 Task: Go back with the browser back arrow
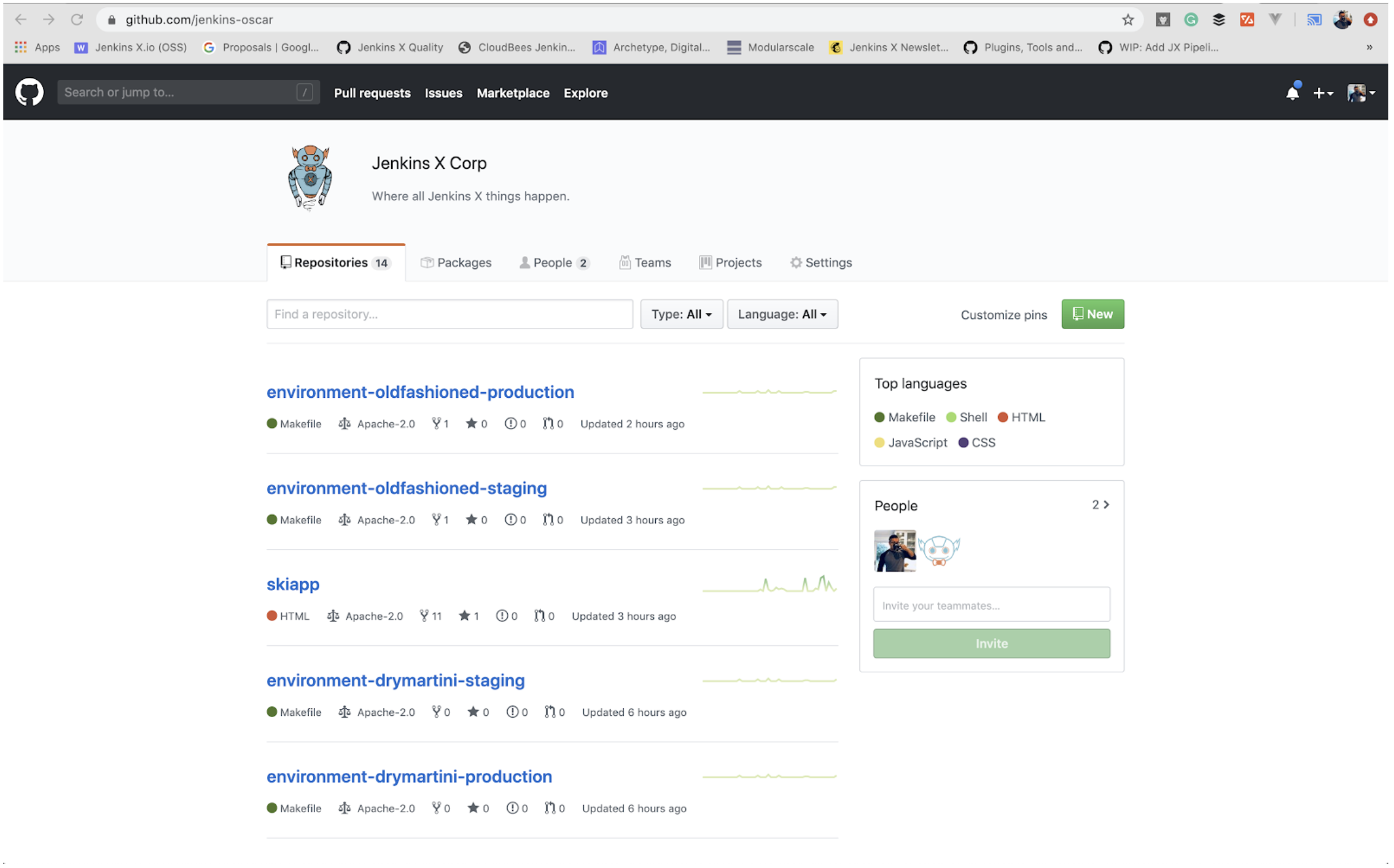21,20
